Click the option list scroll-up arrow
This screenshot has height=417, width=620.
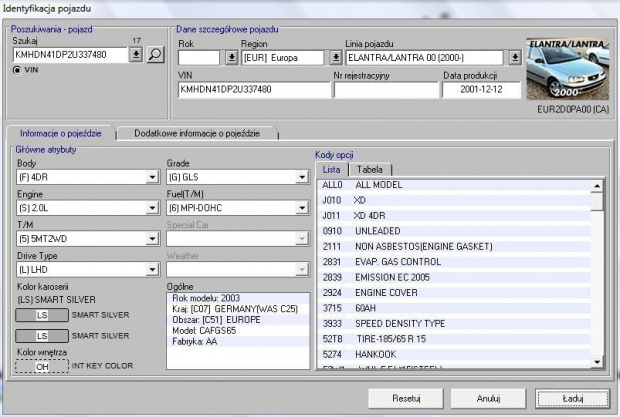pos(597,185)
